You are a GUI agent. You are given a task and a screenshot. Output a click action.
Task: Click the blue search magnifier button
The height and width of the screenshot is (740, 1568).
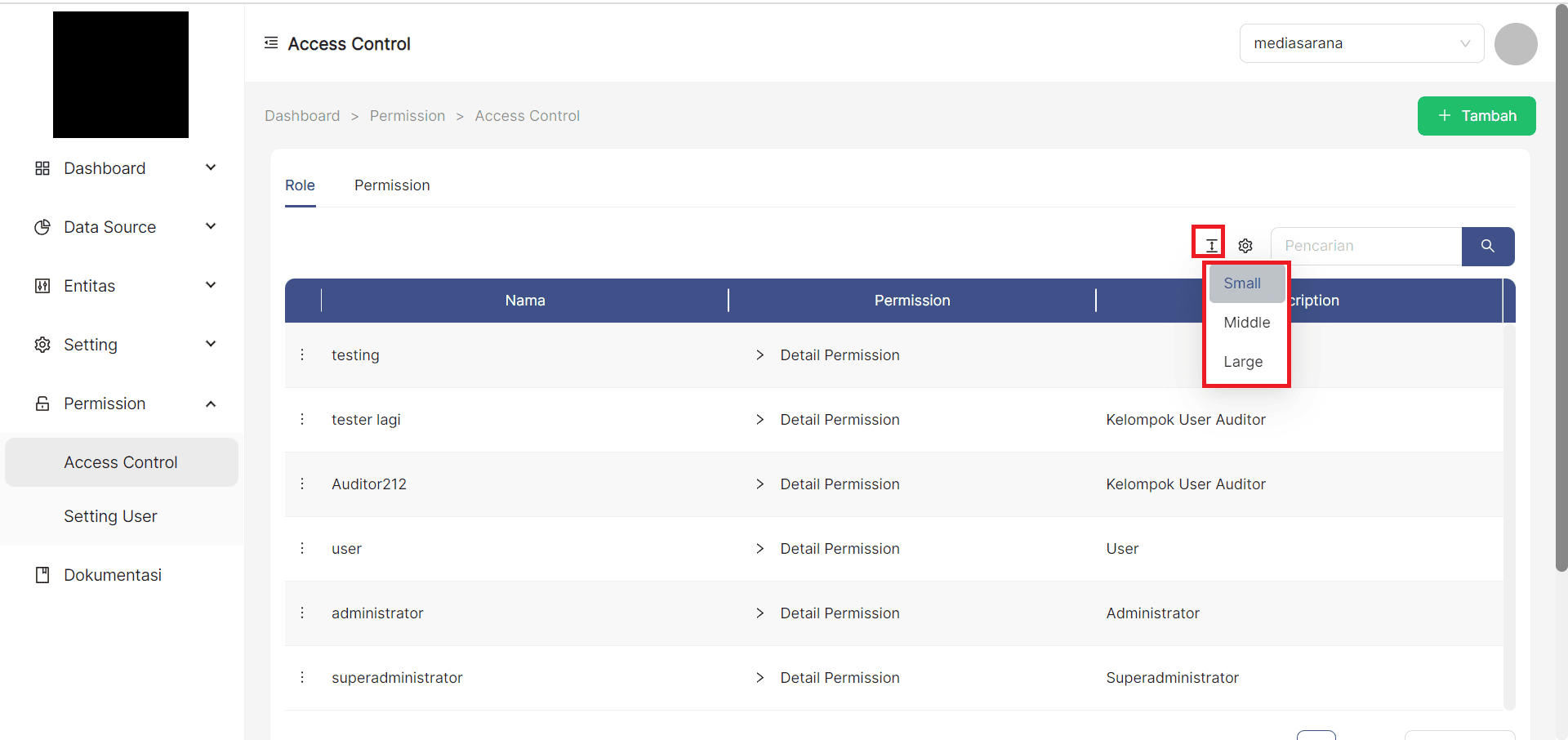[1487, 246]
